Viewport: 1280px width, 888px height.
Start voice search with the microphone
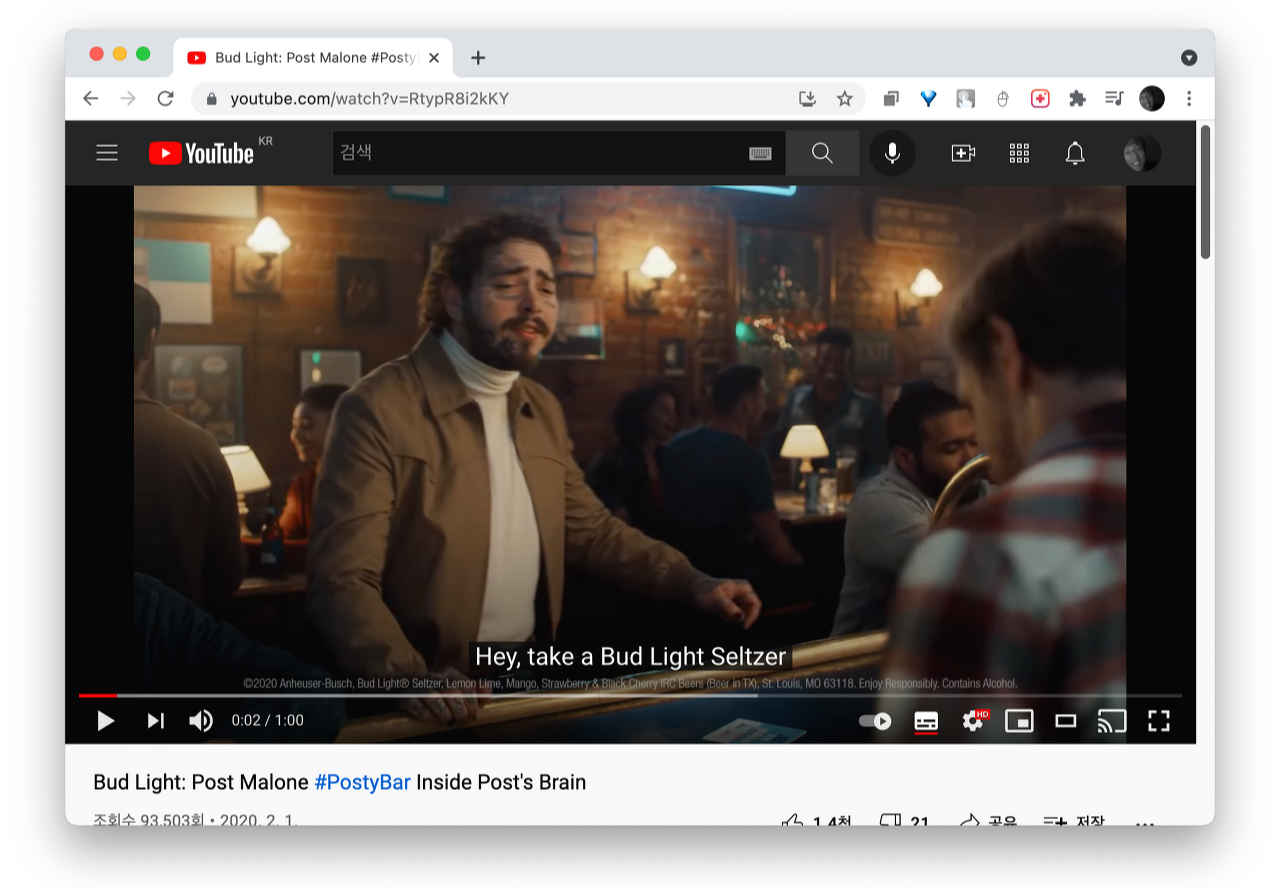892,153
